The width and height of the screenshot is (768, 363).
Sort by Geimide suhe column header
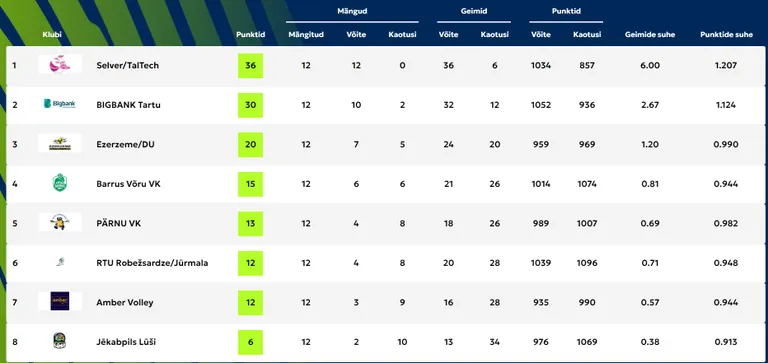pyautogui.click(x=650, y=35)
